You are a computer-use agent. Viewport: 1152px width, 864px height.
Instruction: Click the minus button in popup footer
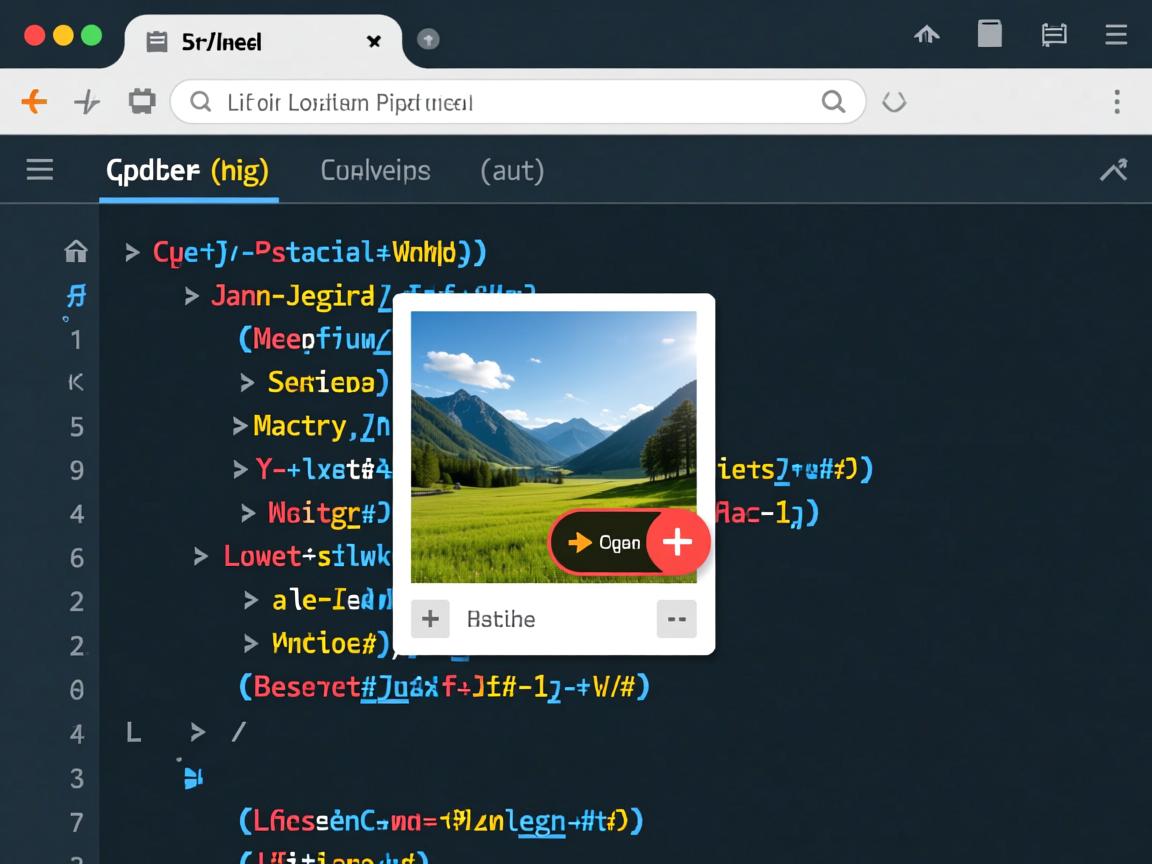point(676,619)
